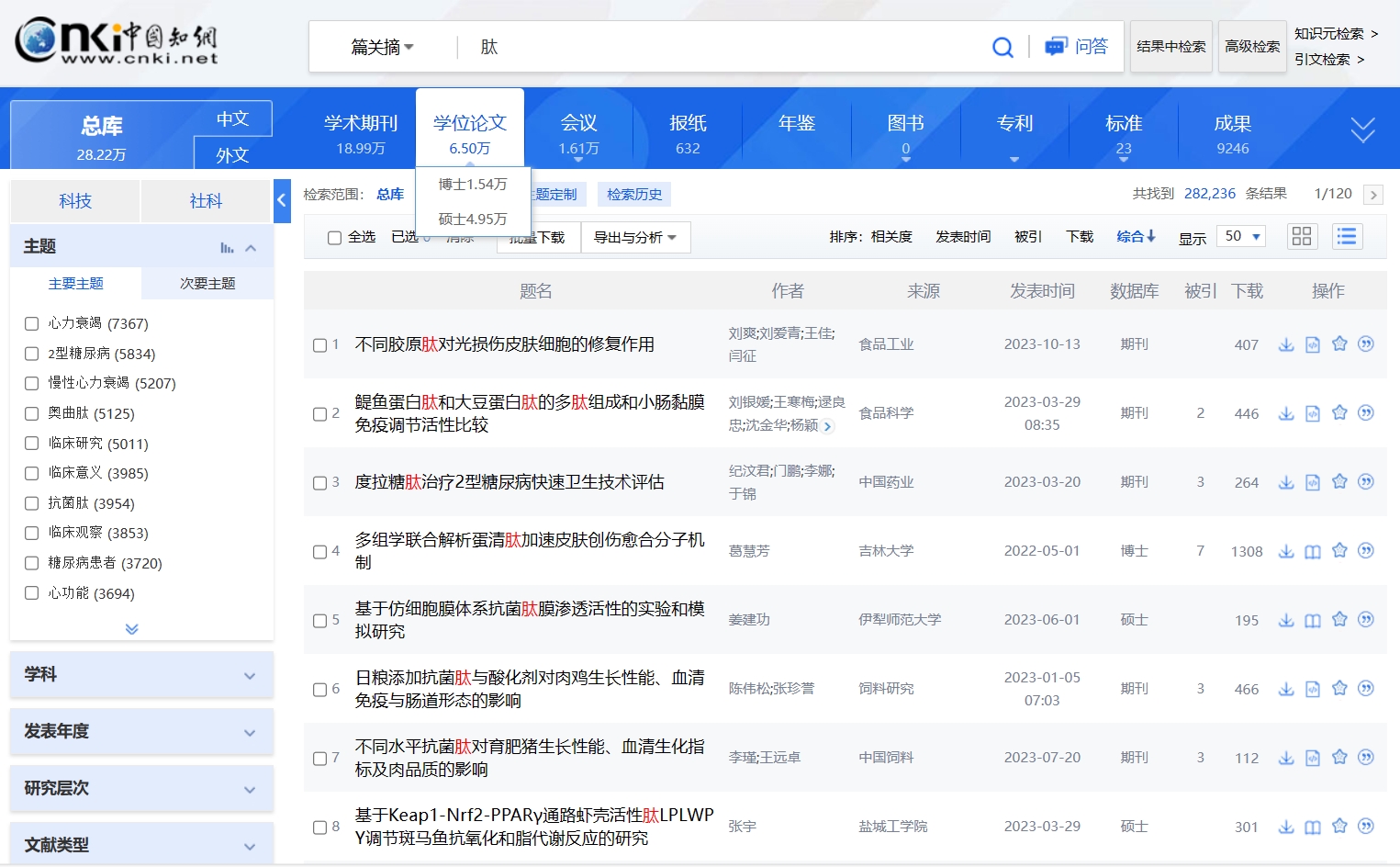Favorite the 基于仿细胞膜体系 thesis
The image size is (1400, 867).
[x=1339, y=619]
